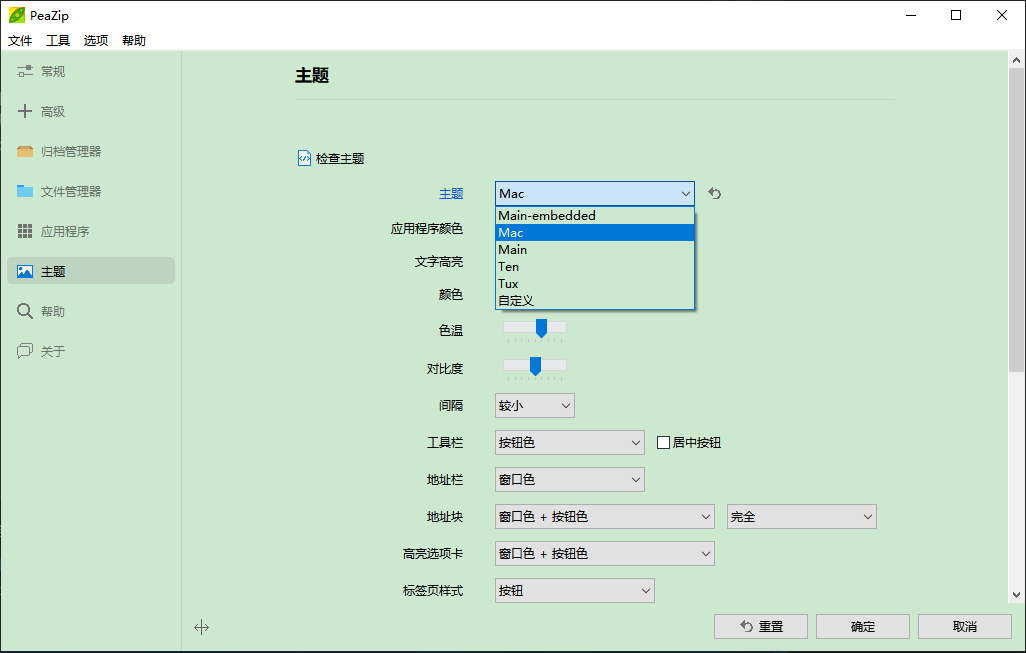Open the 帮助 menu in the menu bar
Viewport: 1026px width, 653px height.
click(x=133, y=41)
